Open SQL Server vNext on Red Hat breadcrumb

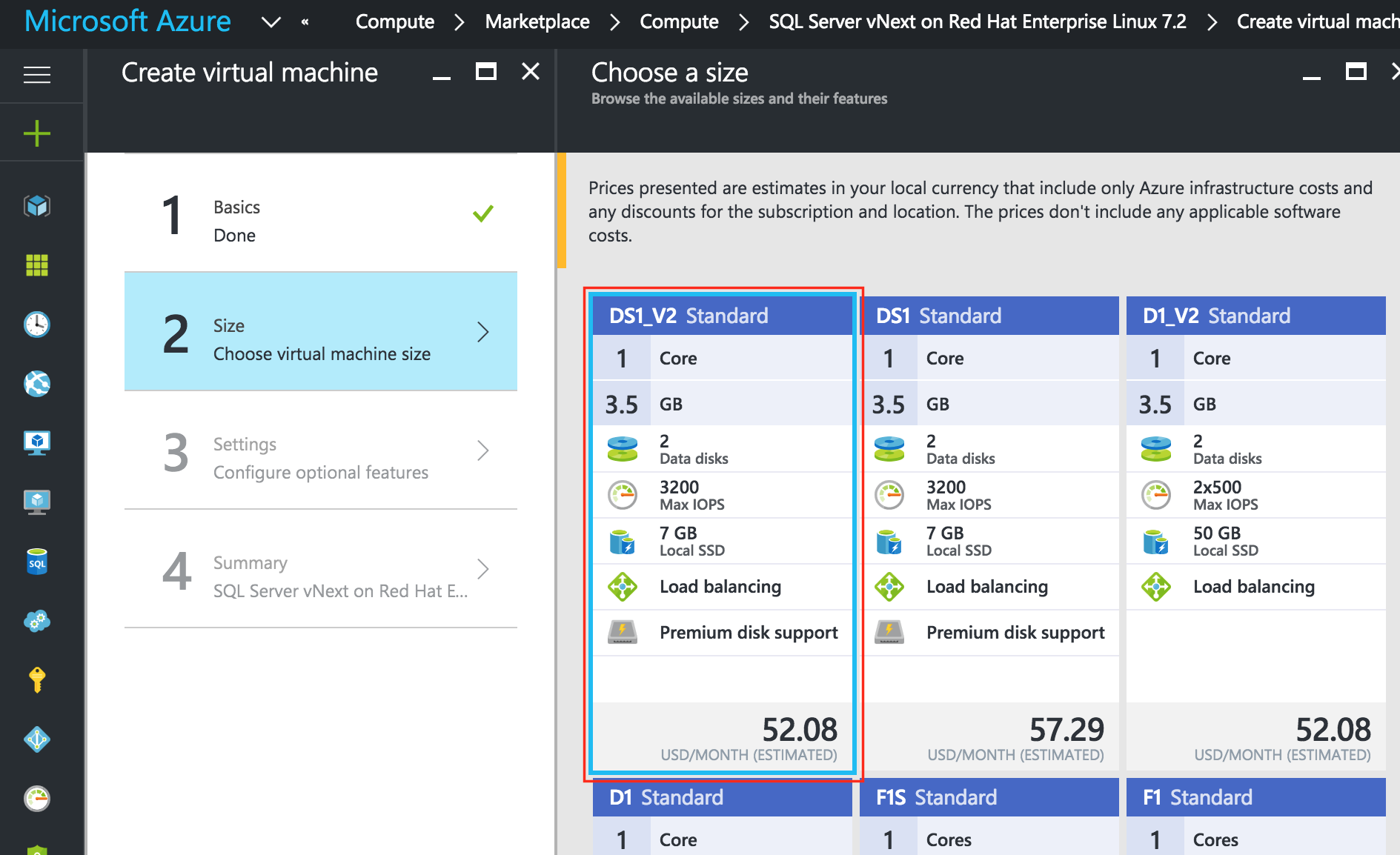click(978, 22)
